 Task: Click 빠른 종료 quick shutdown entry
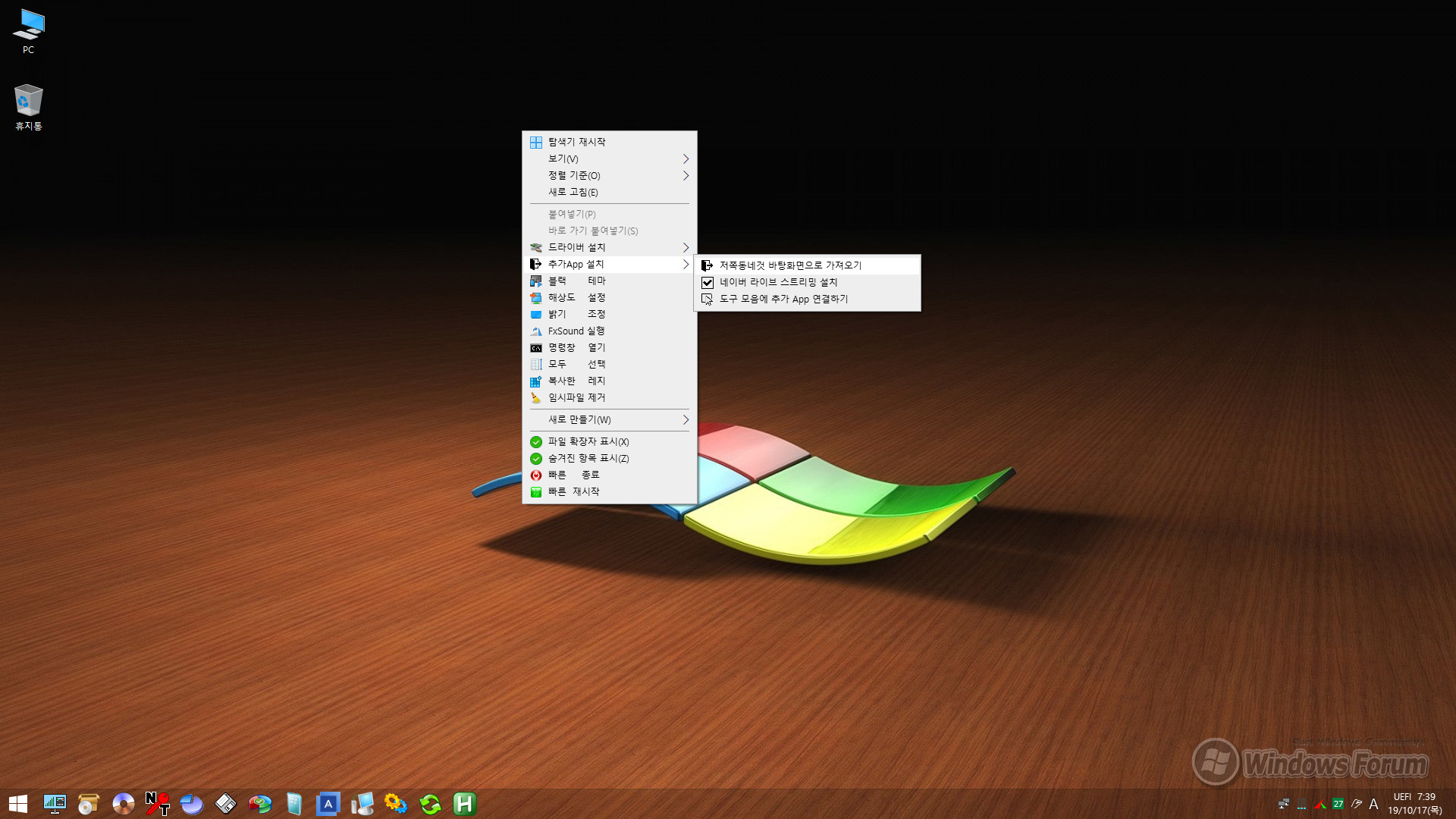click(x=609, y=475)
